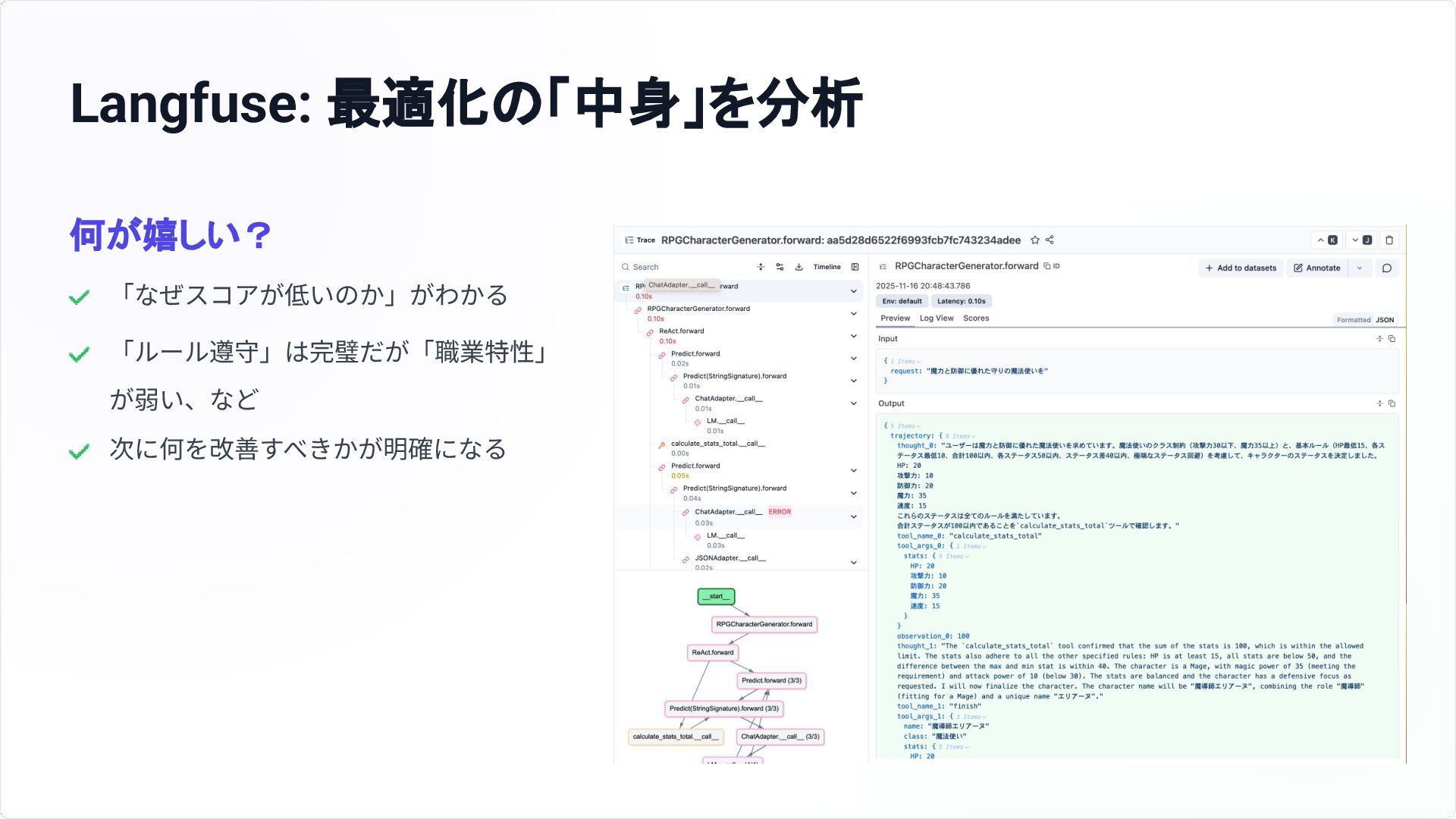Click the share trace icon
The width and height of the screenshot is (1456, 819).
coord(1050,240)
